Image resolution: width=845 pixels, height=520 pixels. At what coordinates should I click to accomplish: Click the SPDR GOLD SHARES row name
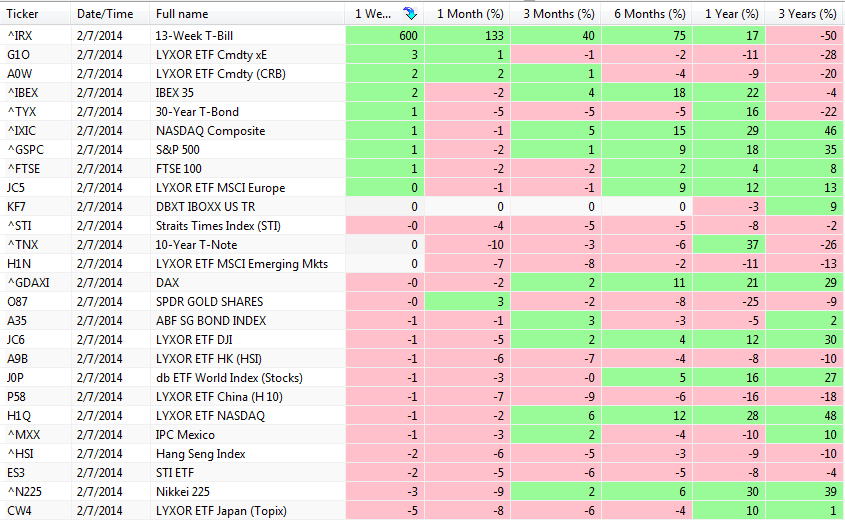coord(209,302)
